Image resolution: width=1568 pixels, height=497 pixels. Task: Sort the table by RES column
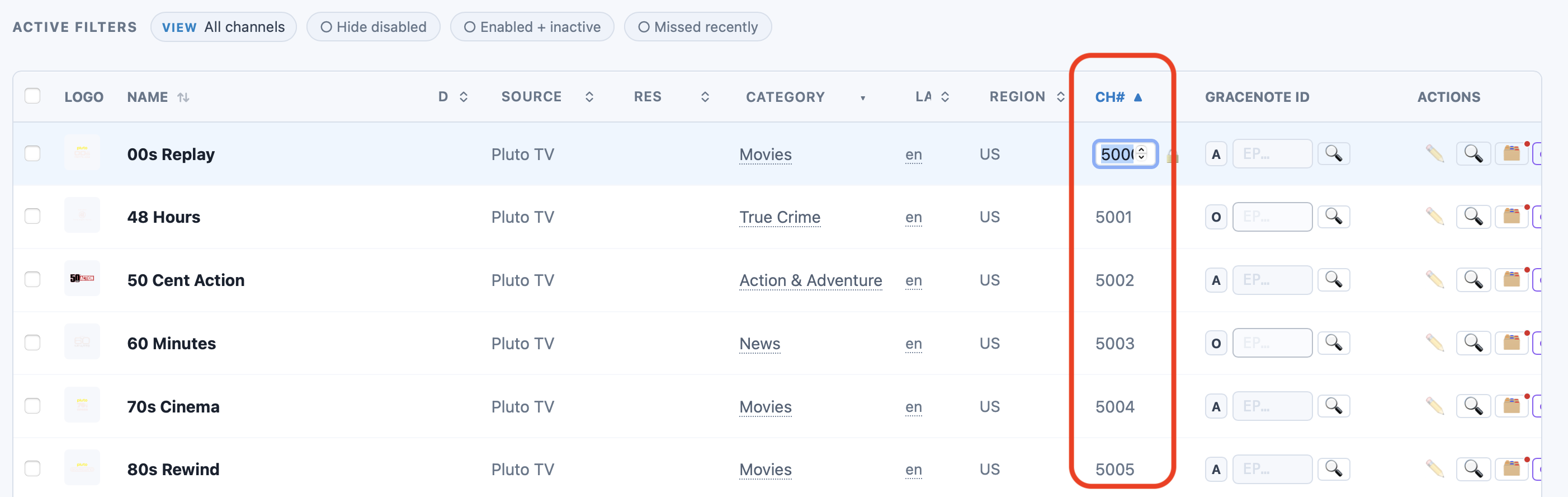point(671,97)
